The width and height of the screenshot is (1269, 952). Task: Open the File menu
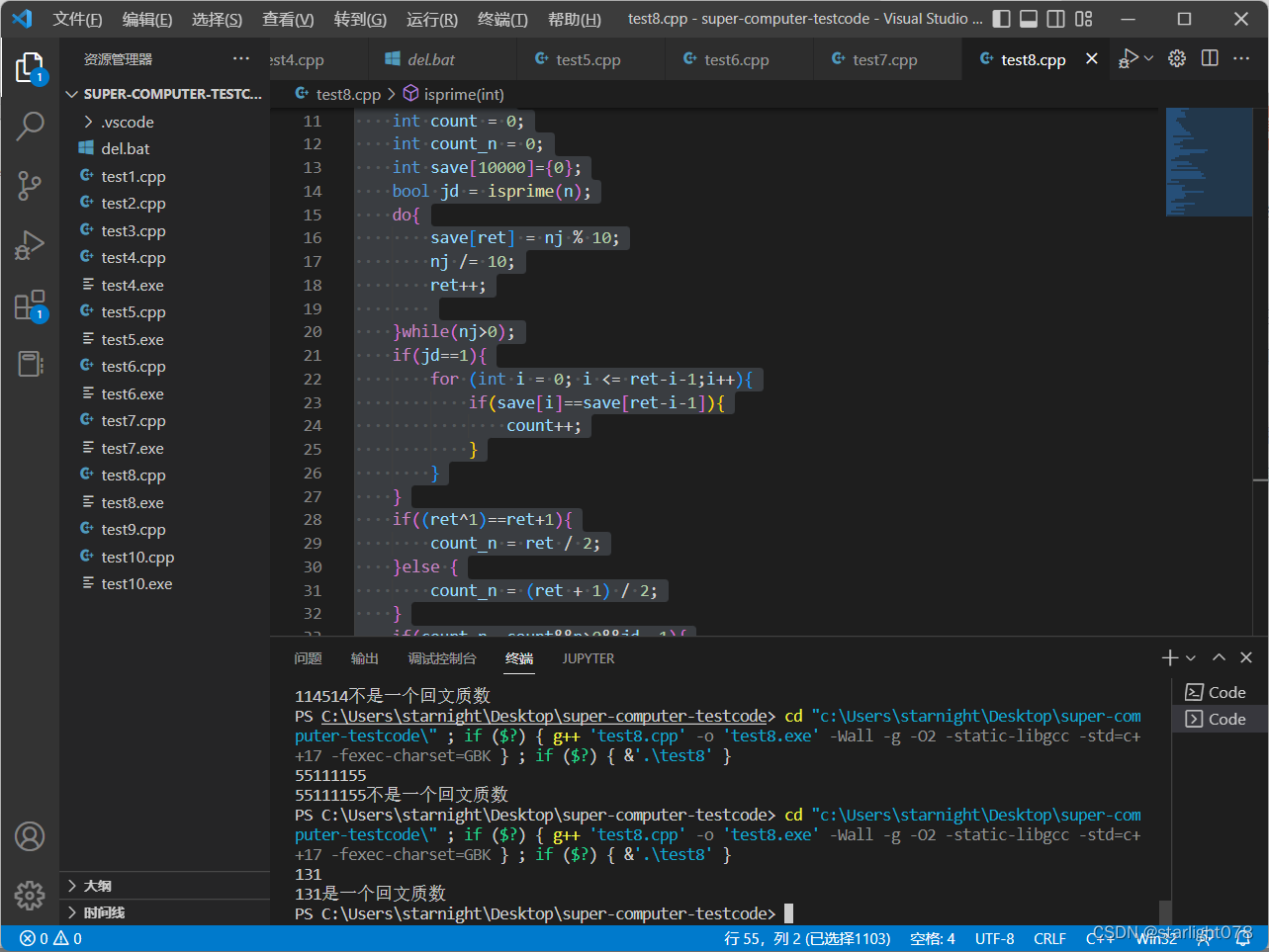click(x=77, y=19)
